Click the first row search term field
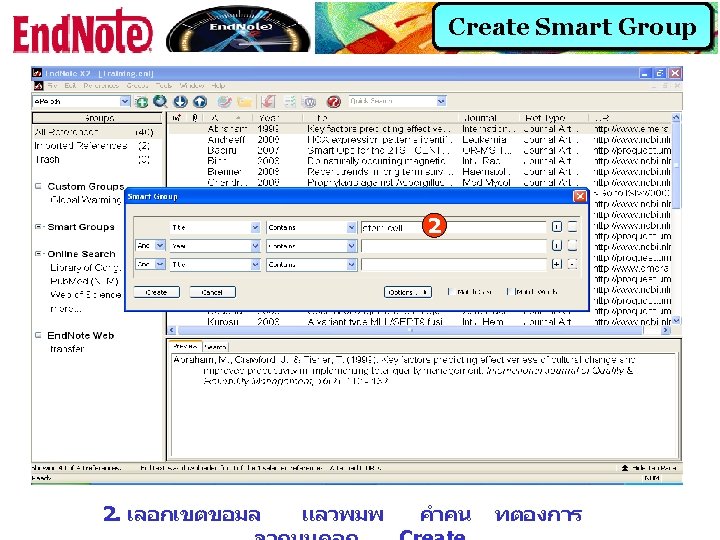Image resolution: width=720 pixels, height=540 pixels. (453, 227)
